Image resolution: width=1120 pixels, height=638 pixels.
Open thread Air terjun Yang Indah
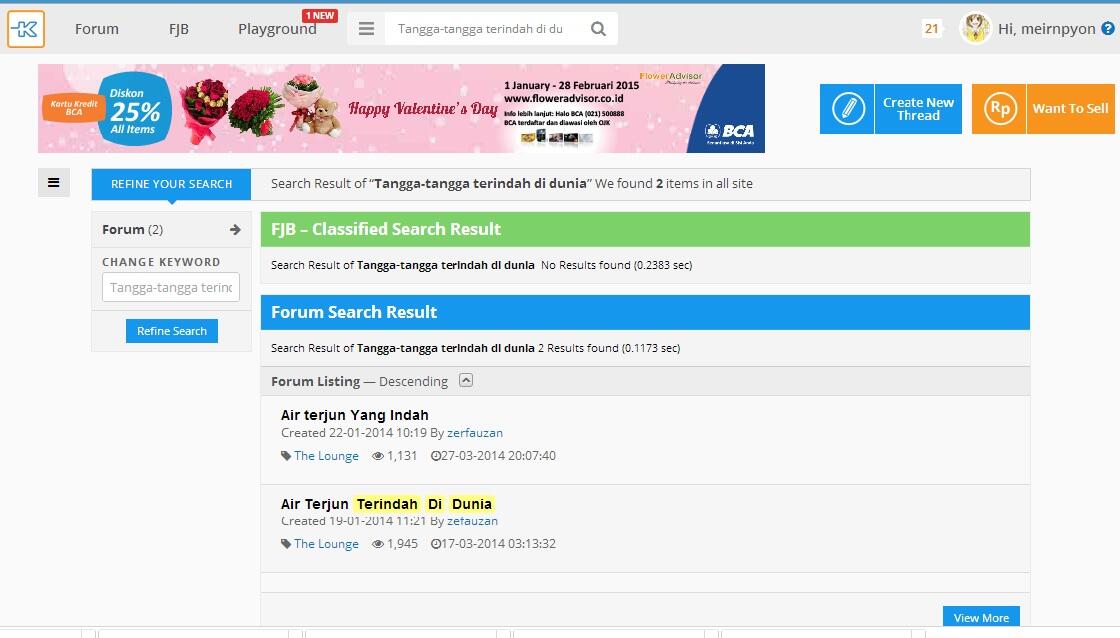tap(354, 415)
